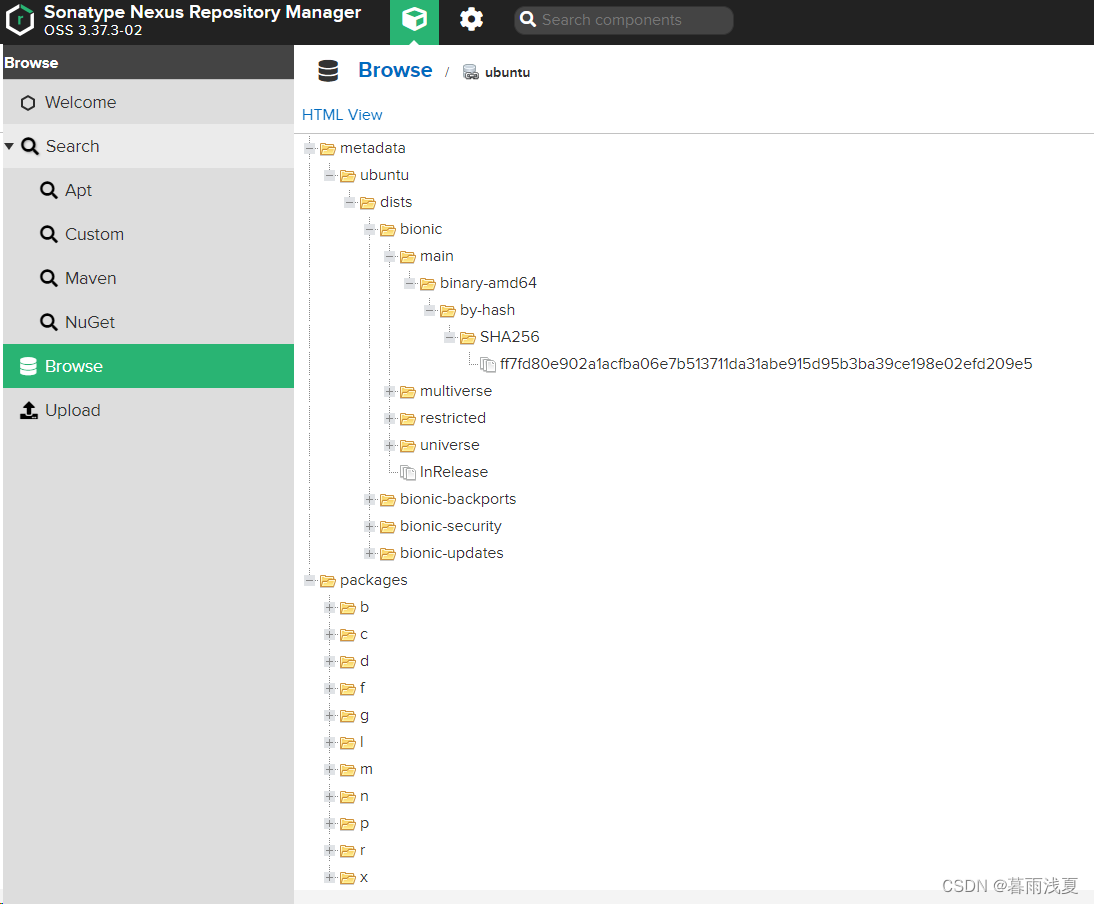The image size is (1094, 904).
Task: Open the Maven search menu item
Action: (90, 278)
